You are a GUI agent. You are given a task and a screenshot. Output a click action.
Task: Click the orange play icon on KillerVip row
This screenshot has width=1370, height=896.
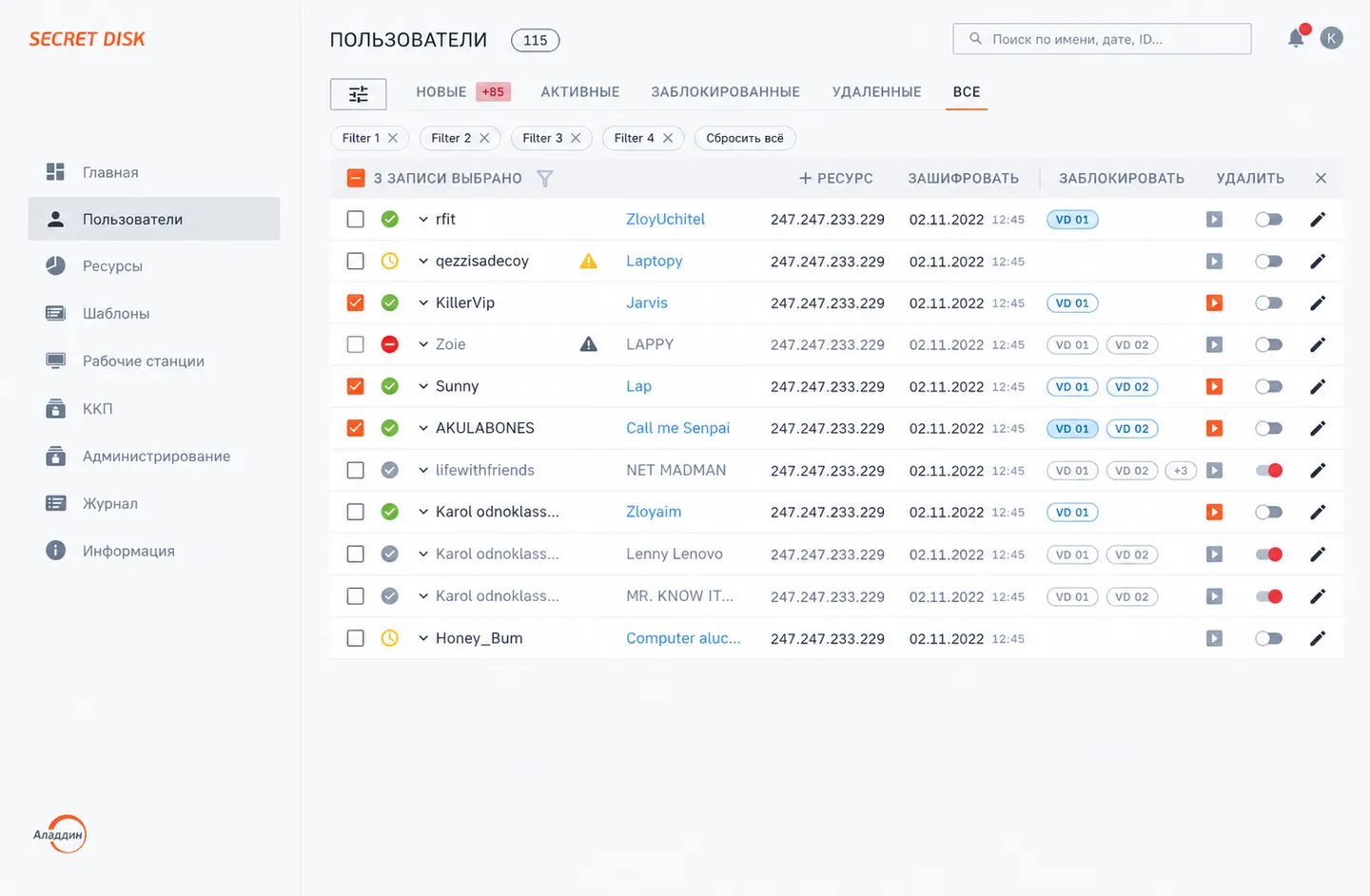tap(1214, 303)
